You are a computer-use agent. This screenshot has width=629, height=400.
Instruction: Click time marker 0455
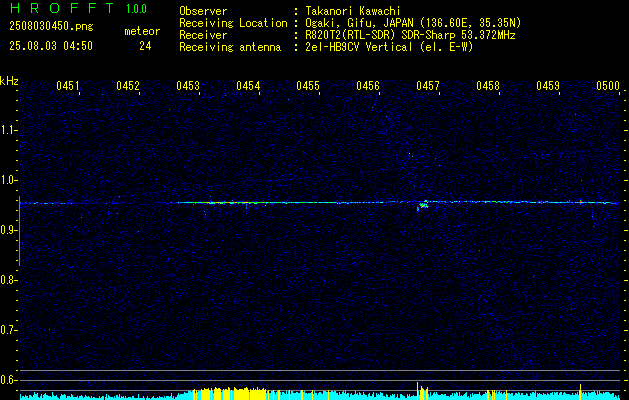pyautogui.click(x=308, y=86)
